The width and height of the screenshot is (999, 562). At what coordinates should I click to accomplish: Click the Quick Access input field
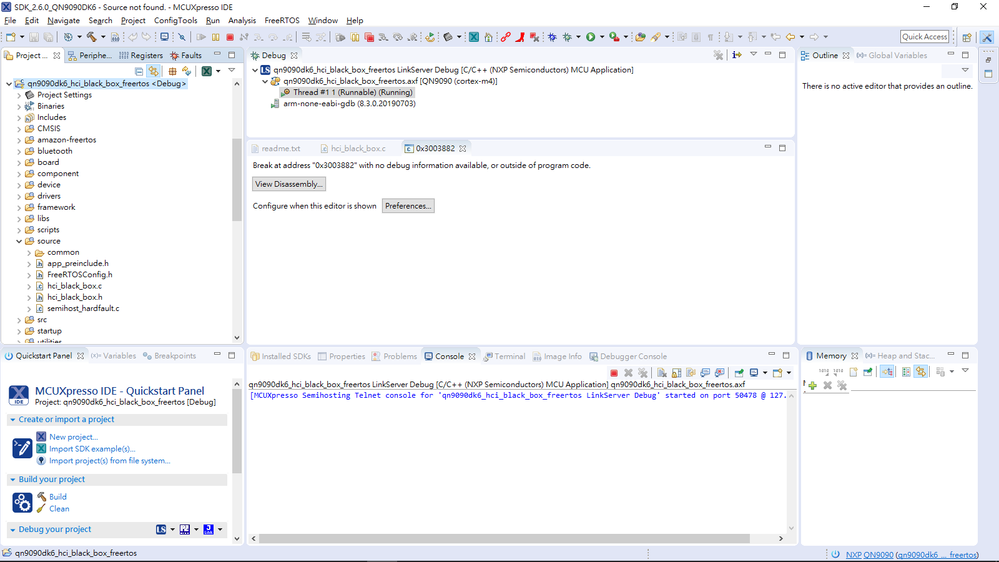tap(924, 37)
